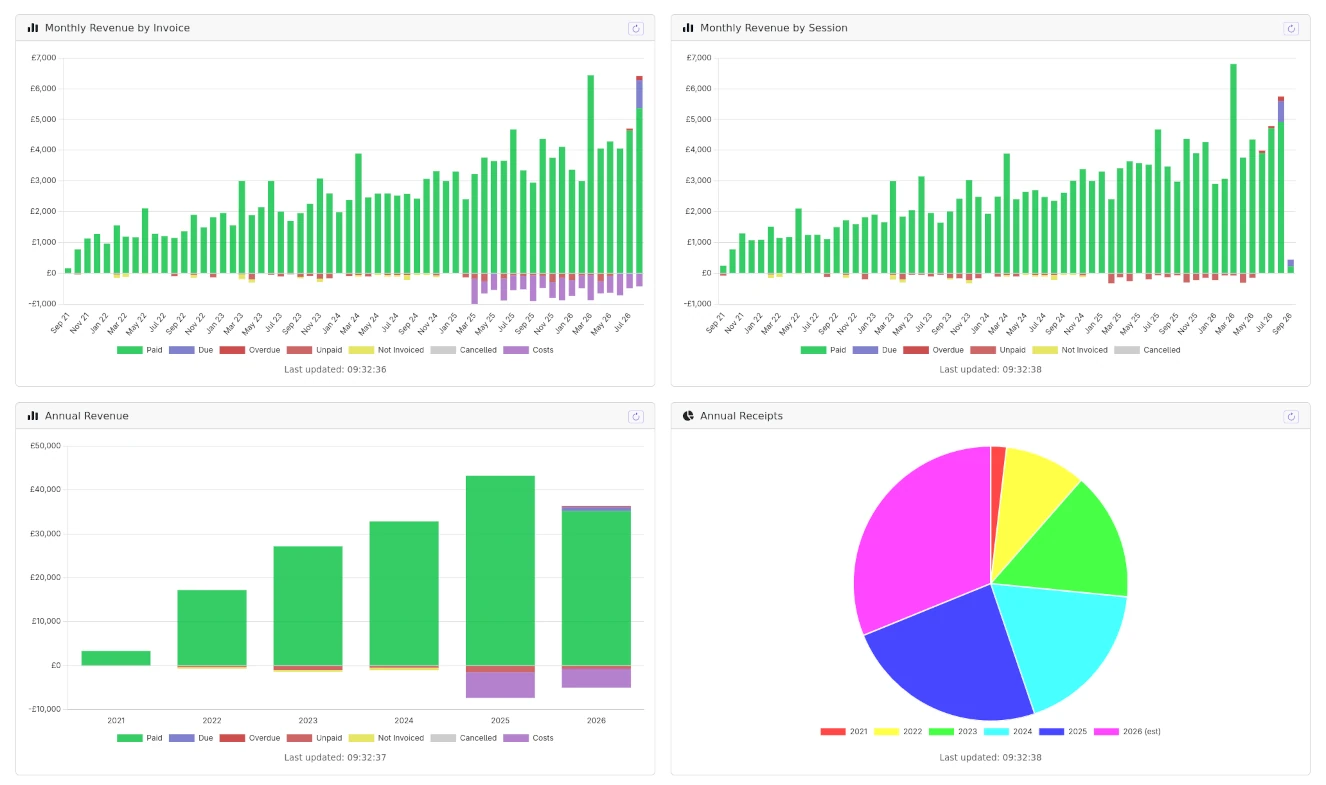
Task: Toggle 2025 legend swatch in Annual Receipts
Action: pos(1052,732)
